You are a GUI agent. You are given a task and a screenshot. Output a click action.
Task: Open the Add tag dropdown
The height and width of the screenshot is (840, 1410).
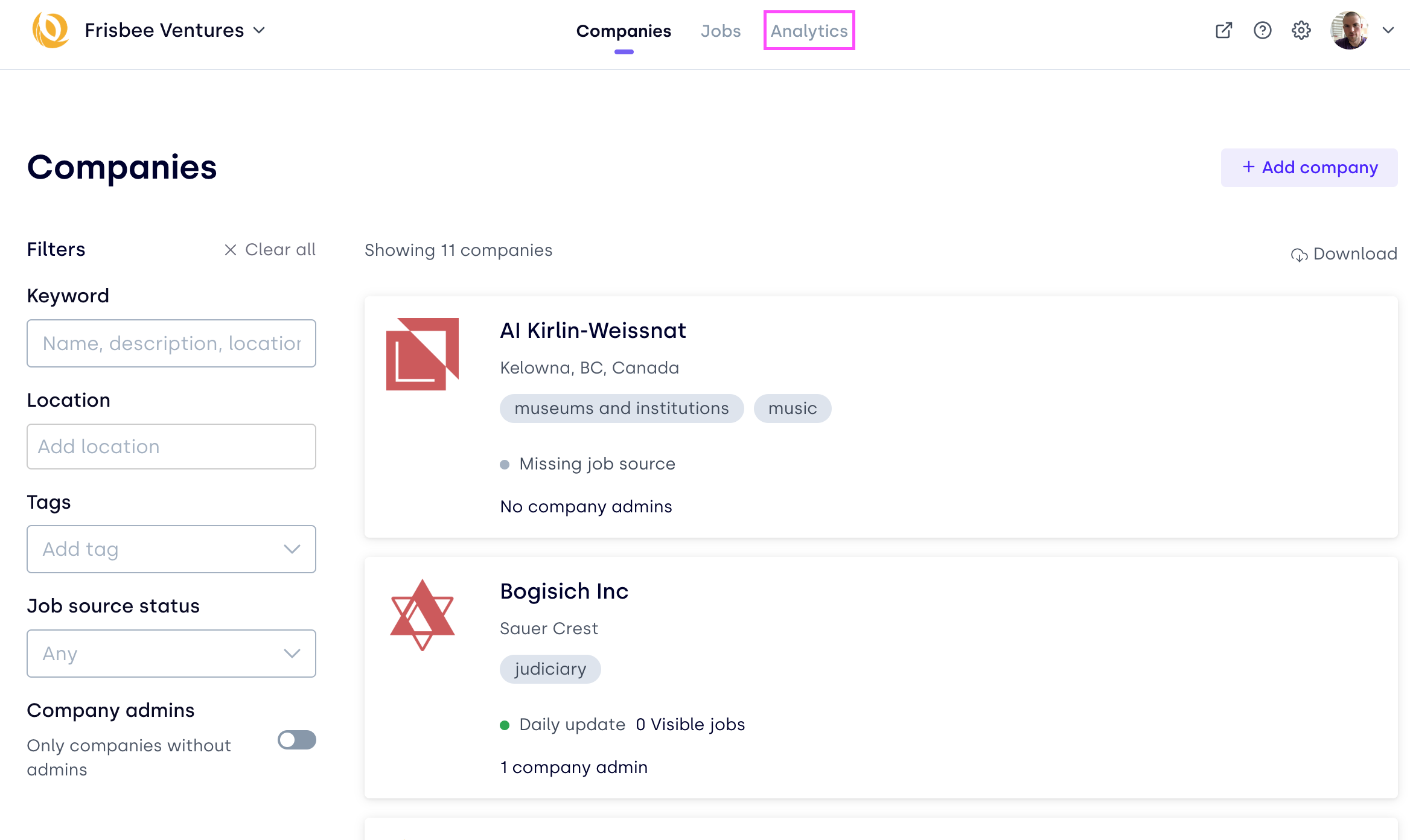(171, 549)
